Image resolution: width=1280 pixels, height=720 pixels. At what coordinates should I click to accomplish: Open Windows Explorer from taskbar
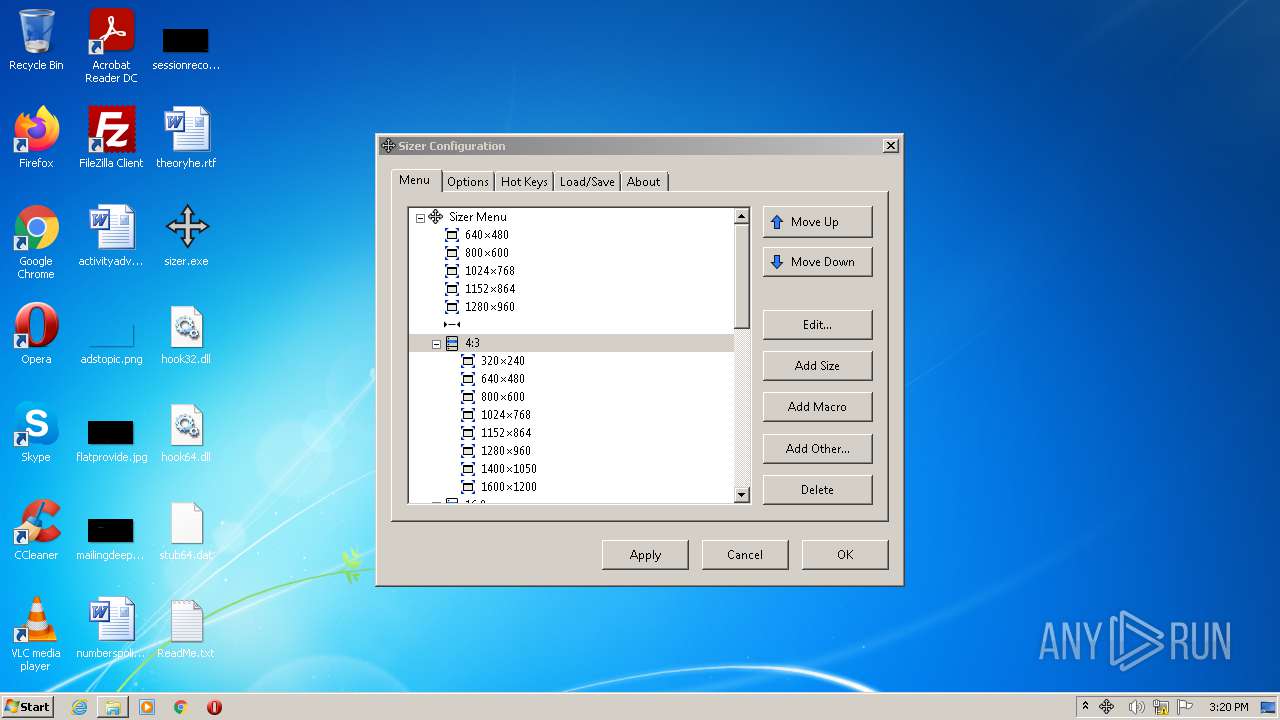113,707
